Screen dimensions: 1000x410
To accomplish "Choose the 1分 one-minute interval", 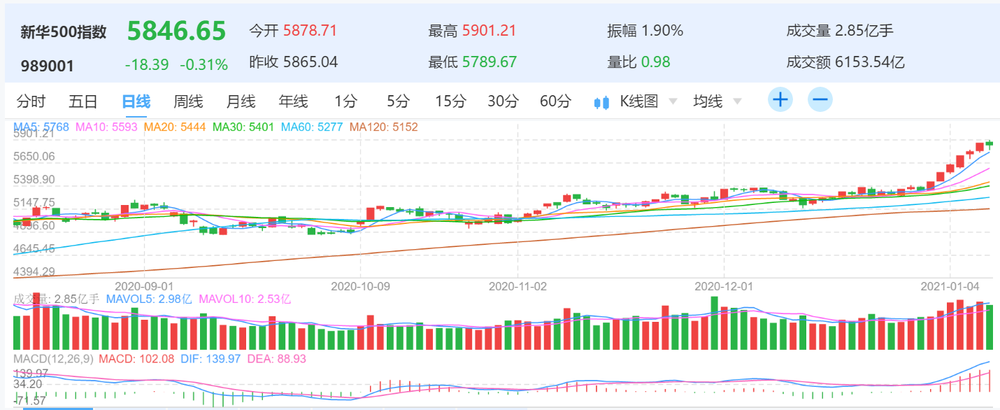I will pyautogui.click(x=346, y=101).
